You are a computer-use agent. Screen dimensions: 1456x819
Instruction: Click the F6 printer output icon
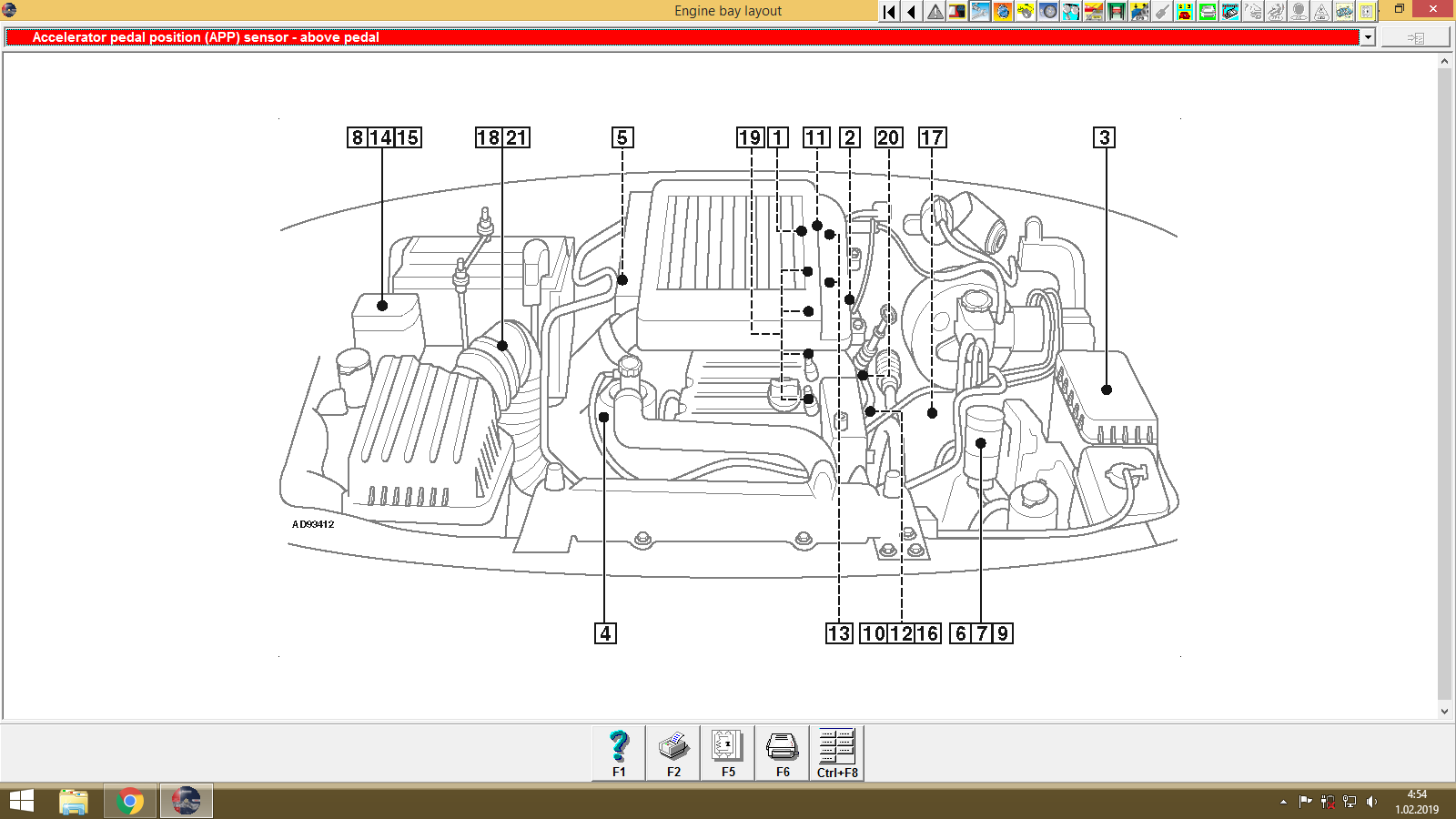[782, 746]
